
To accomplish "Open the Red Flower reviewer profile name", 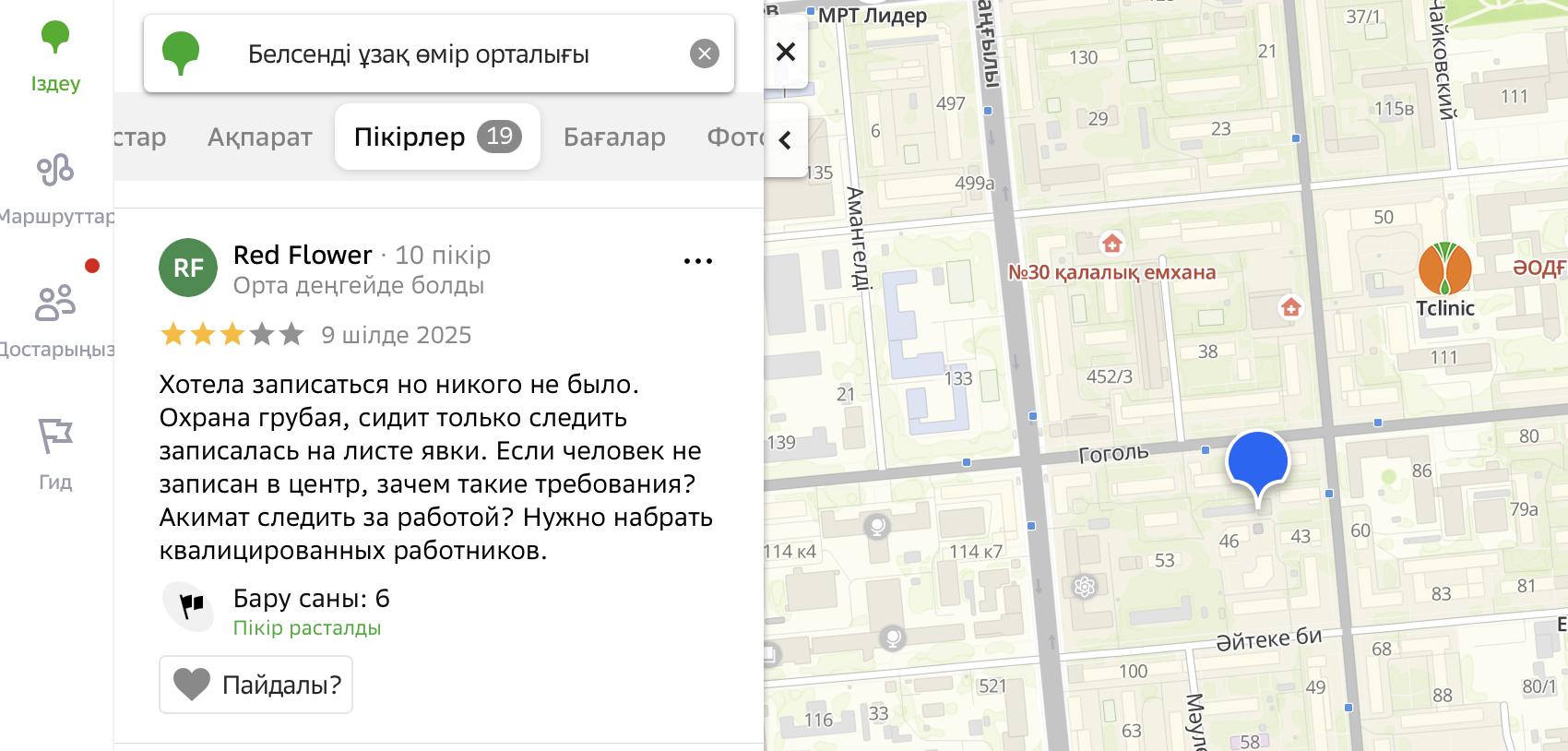I will point(303,255).
